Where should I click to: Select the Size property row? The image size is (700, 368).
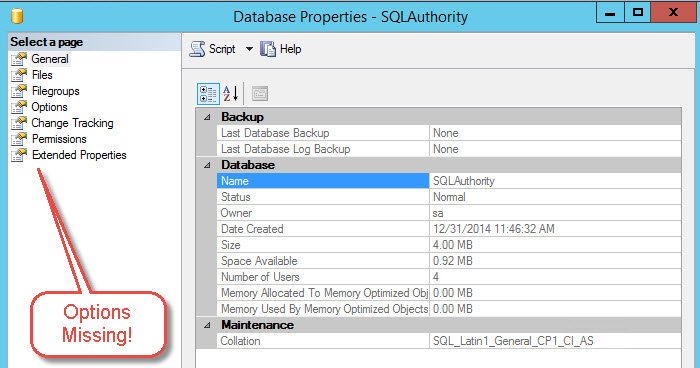pyautogui.click(x=449, y=245)
